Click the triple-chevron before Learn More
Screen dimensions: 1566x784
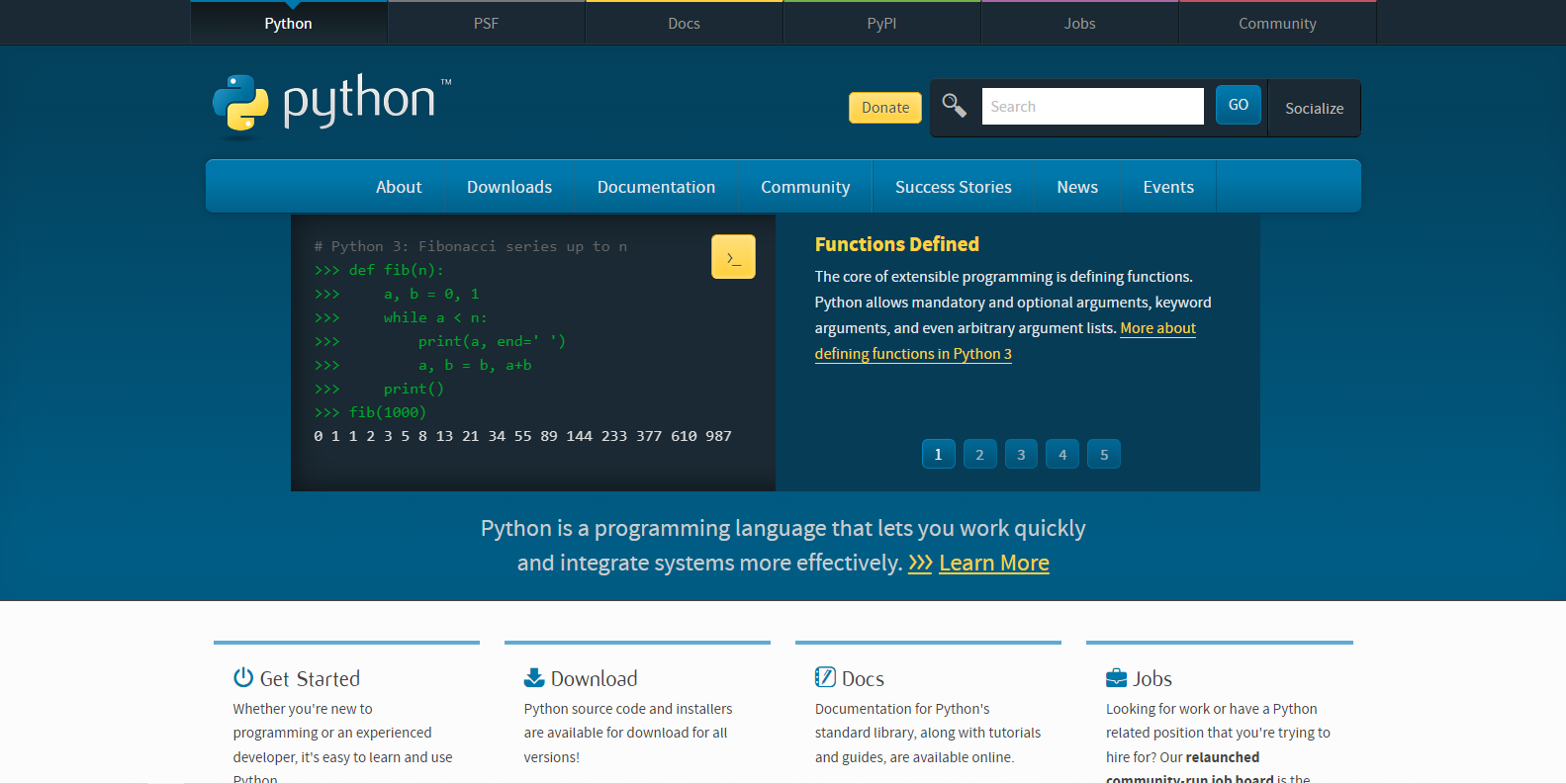click(x=920, y=563)
